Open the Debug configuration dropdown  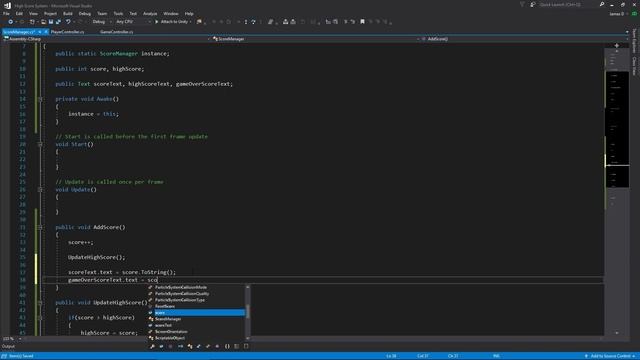point(101,22)
